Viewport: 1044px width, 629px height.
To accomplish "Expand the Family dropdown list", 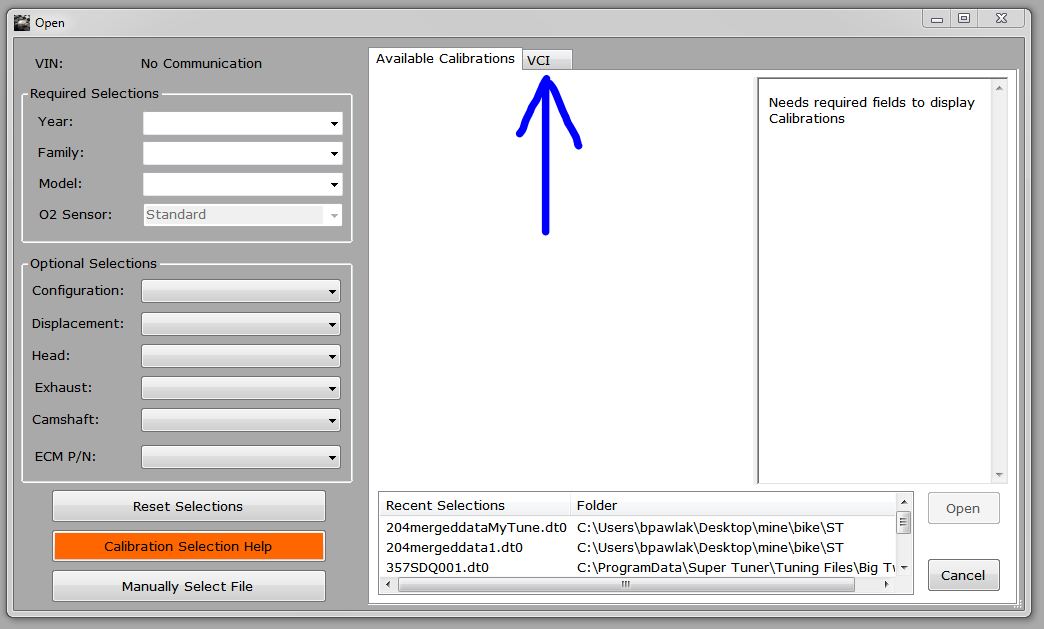I will tap(243, 154).
